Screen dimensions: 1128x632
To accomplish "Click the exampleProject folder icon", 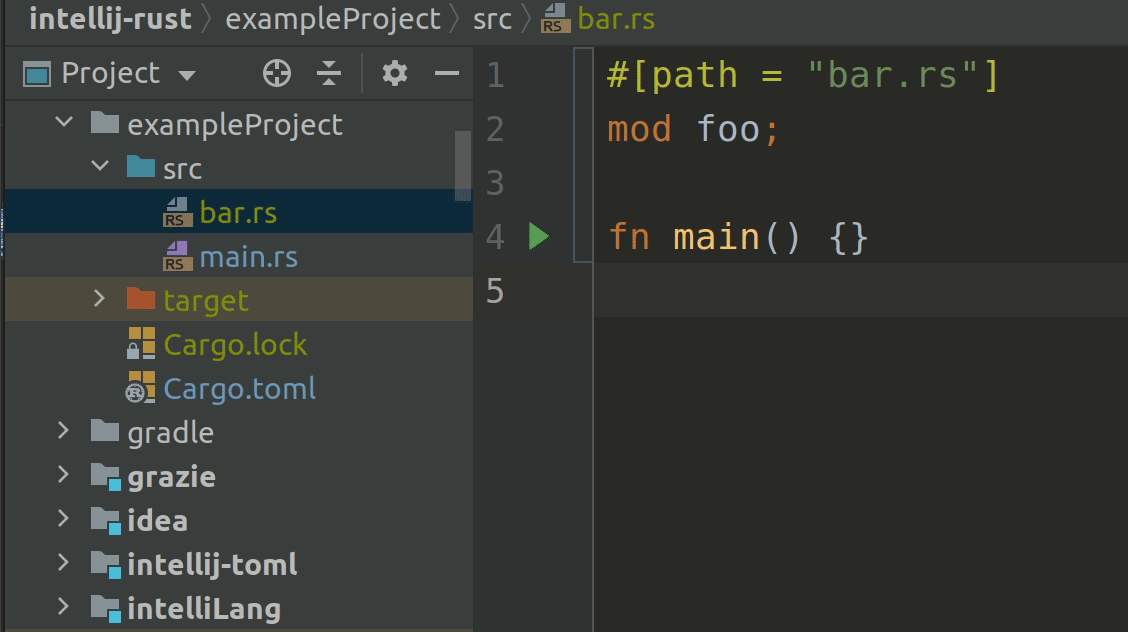I will point(105,123).
